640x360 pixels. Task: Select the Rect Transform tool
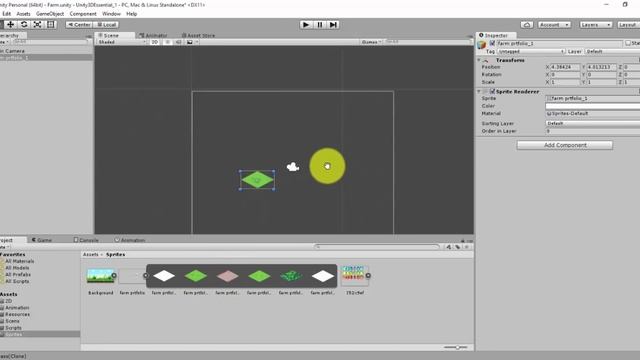click(x=51, y=24)
